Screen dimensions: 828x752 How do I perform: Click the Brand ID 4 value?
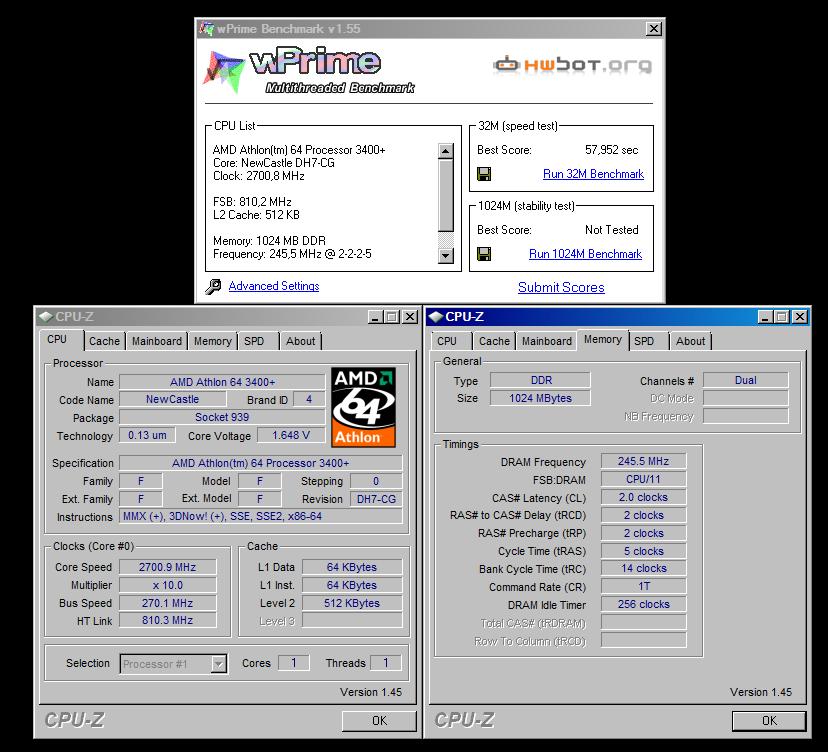[x=309, y=399]
